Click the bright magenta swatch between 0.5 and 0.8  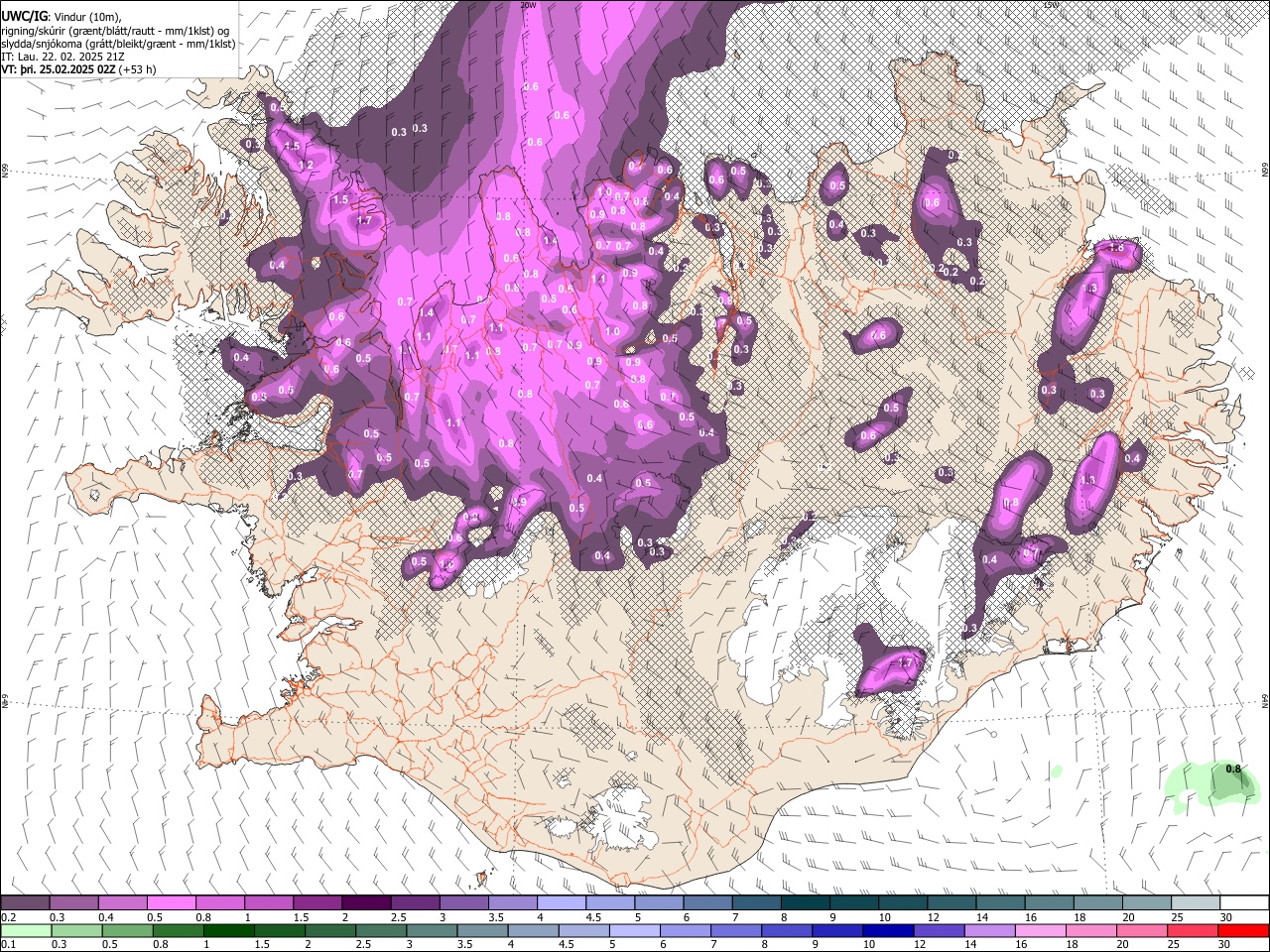(x=171, y=903)
